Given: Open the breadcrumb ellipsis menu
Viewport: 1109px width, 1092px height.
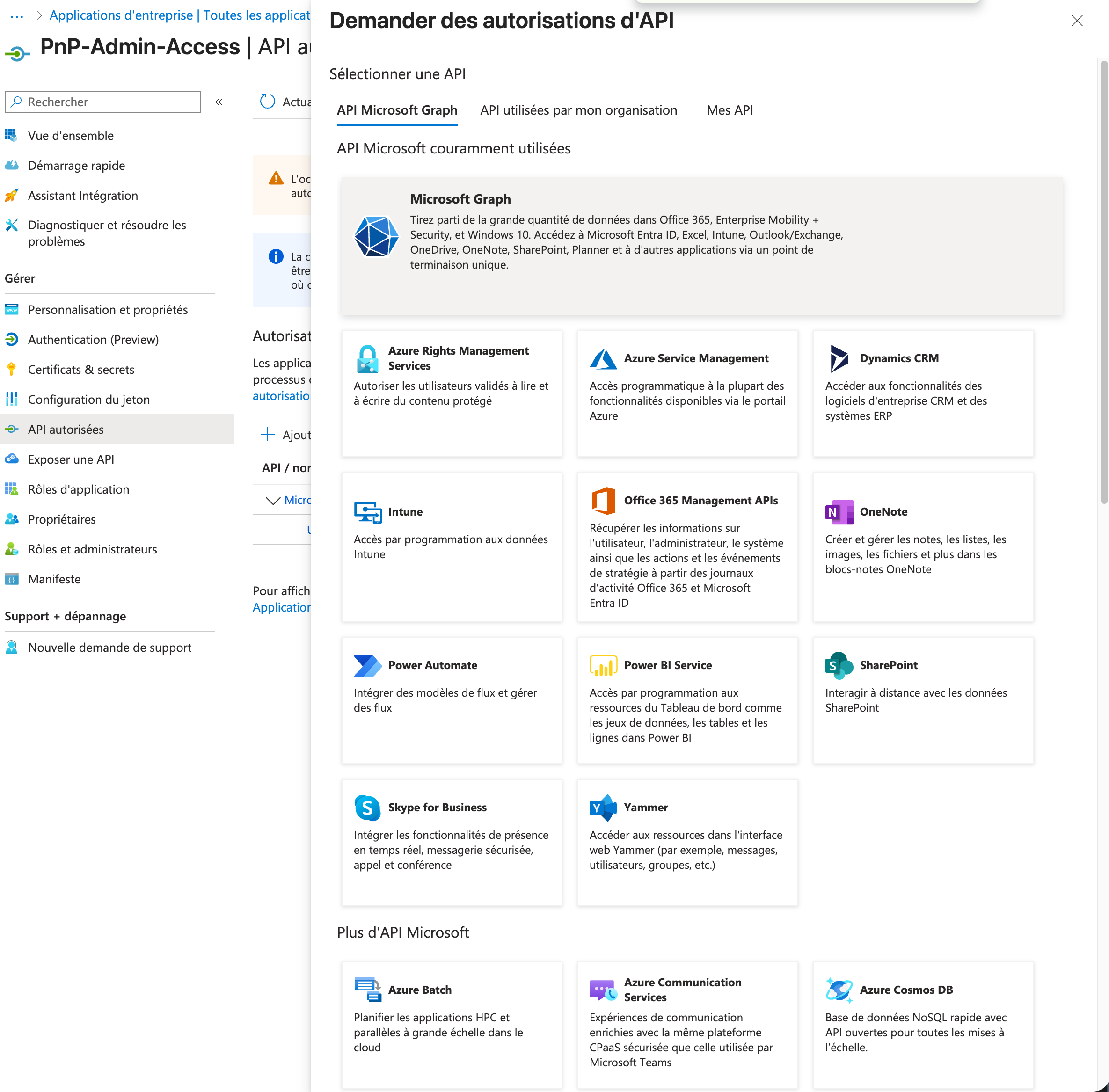Looking at the screenshot, I should click(17, 15).
